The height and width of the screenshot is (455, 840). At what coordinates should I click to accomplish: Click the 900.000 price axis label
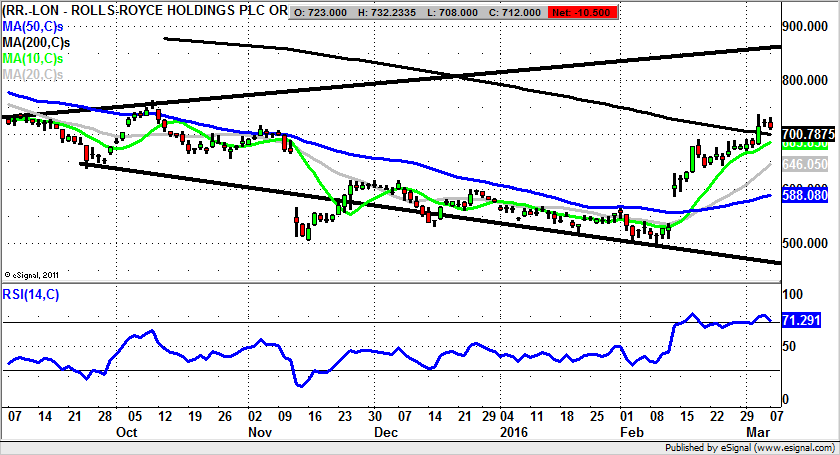(x=806, y=27)
